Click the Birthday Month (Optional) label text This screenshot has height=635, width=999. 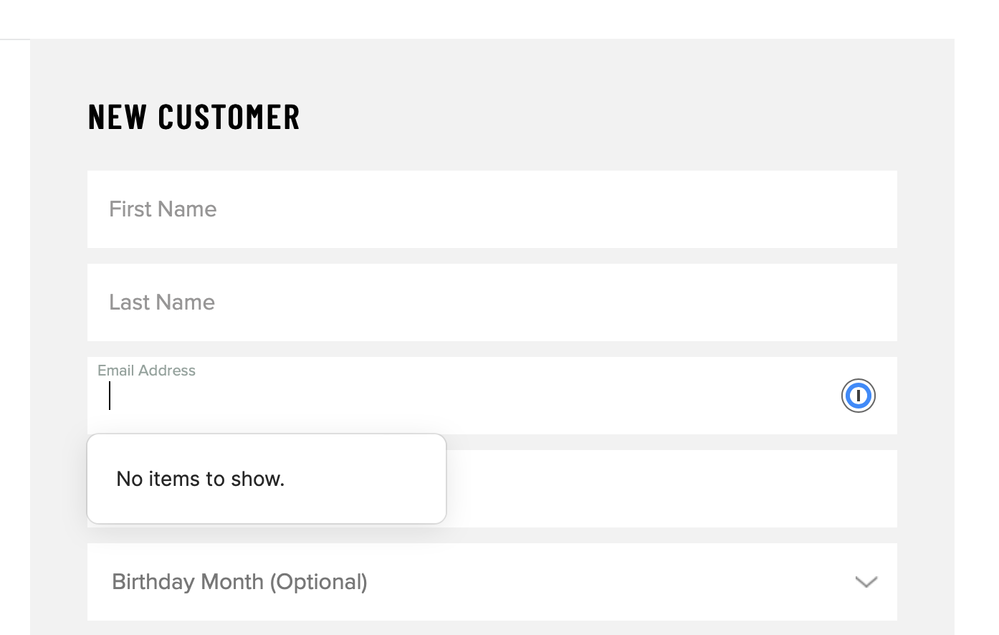click(x=239, y=582)
